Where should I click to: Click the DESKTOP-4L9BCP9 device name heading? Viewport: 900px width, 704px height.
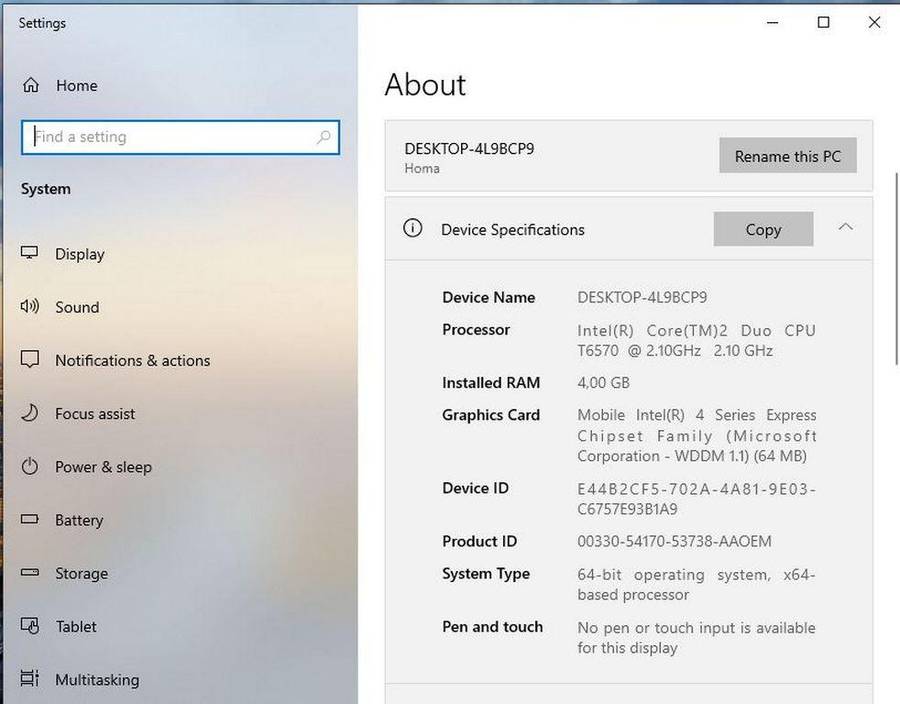[x=469, y=147]
